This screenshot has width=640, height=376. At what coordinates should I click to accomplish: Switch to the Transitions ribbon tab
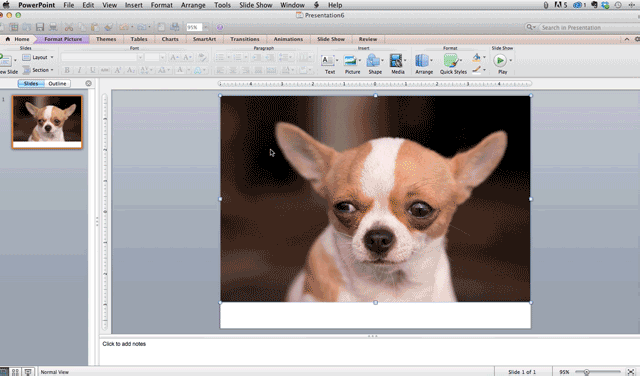point(244,39)
